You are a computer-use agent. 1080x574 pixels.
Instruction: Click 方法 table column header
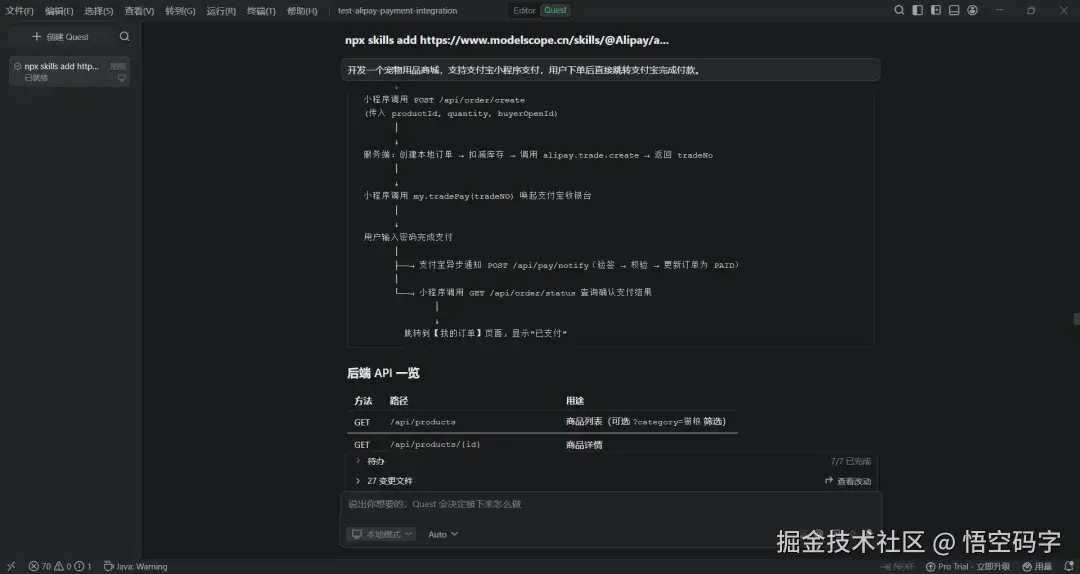pyautogui.click(x=363, y=400)
